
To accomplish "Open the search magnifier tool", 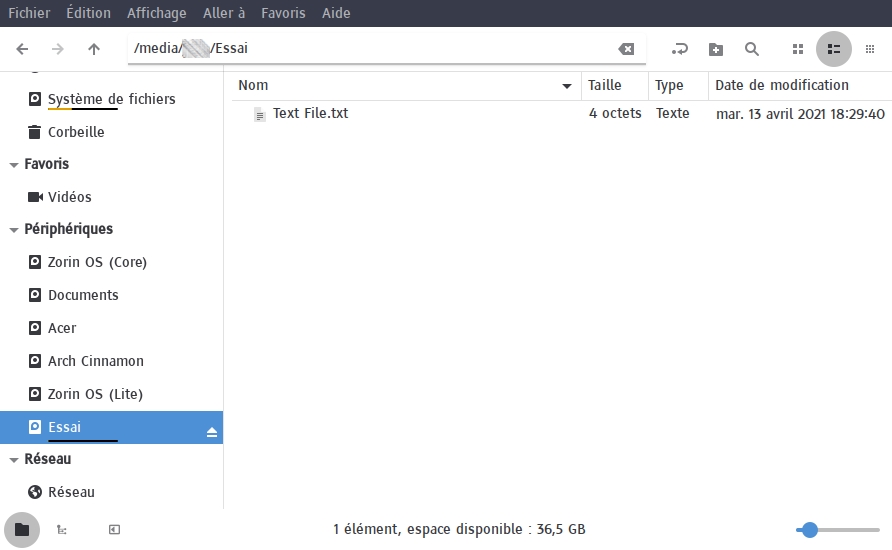I will [x=752, y=49].
